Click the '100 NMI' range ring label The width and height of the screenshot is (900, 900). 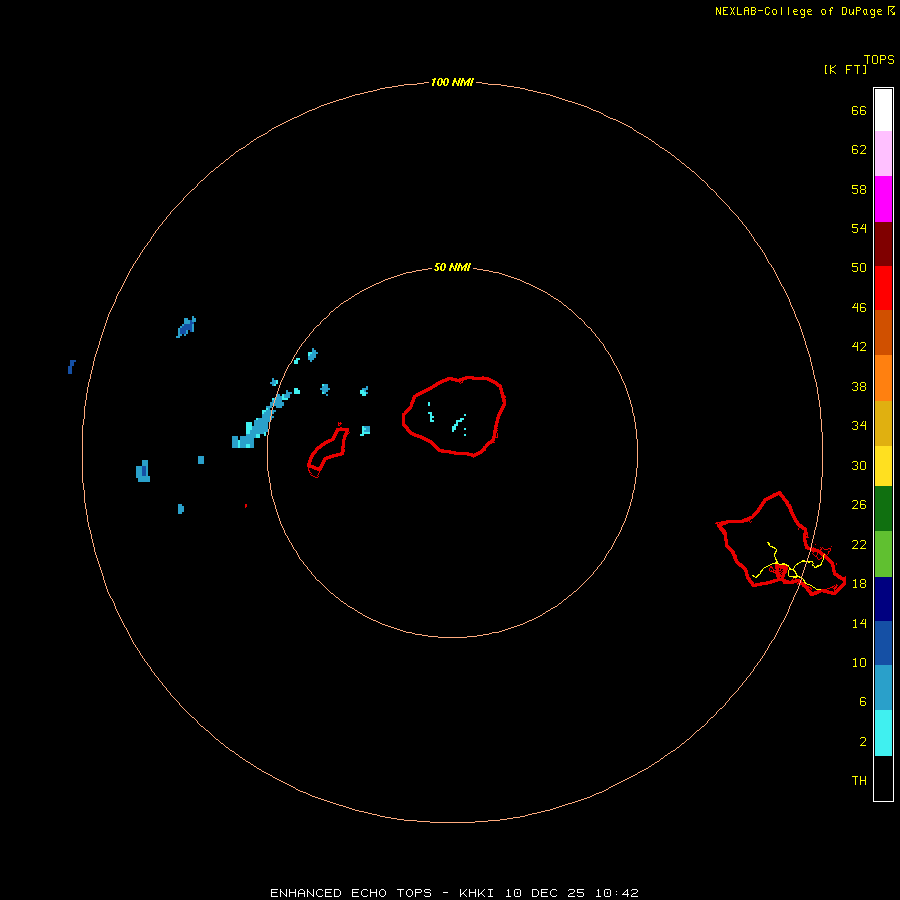[x=452, y=82]
